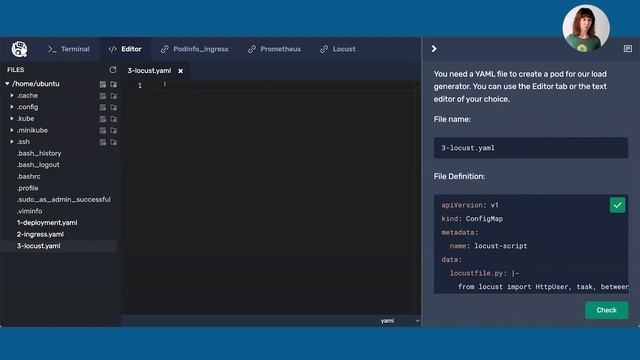Open .bash_logout file
640x360 pixels.
(38, 165)
